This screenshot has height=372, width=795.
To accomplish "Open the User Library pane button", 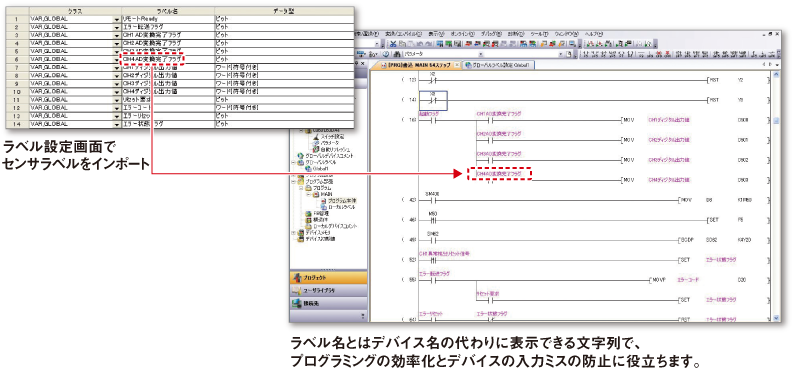I will click(328, 290).
